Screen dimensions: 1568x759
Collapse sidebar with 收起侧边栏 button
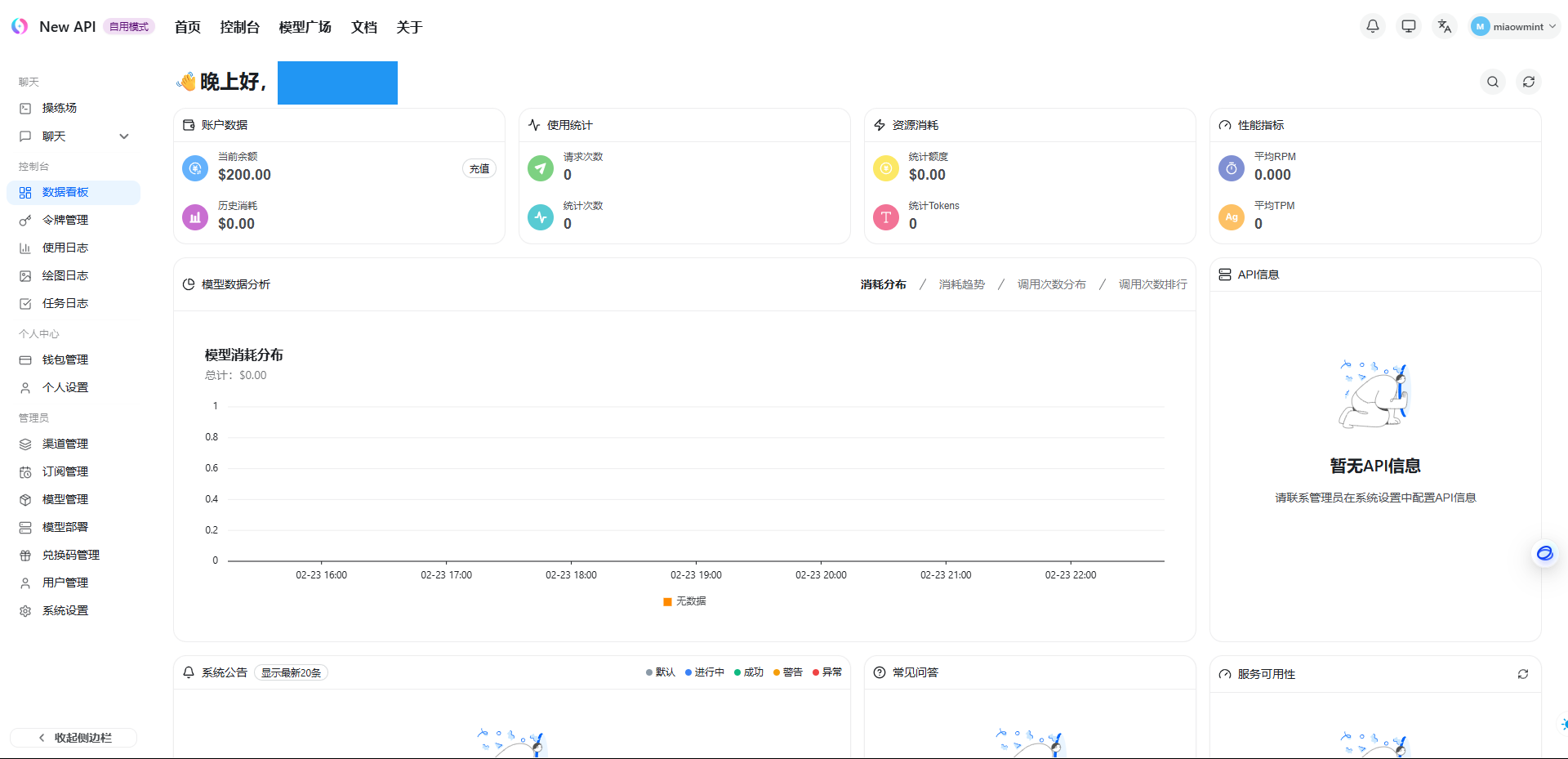(73, 738)
